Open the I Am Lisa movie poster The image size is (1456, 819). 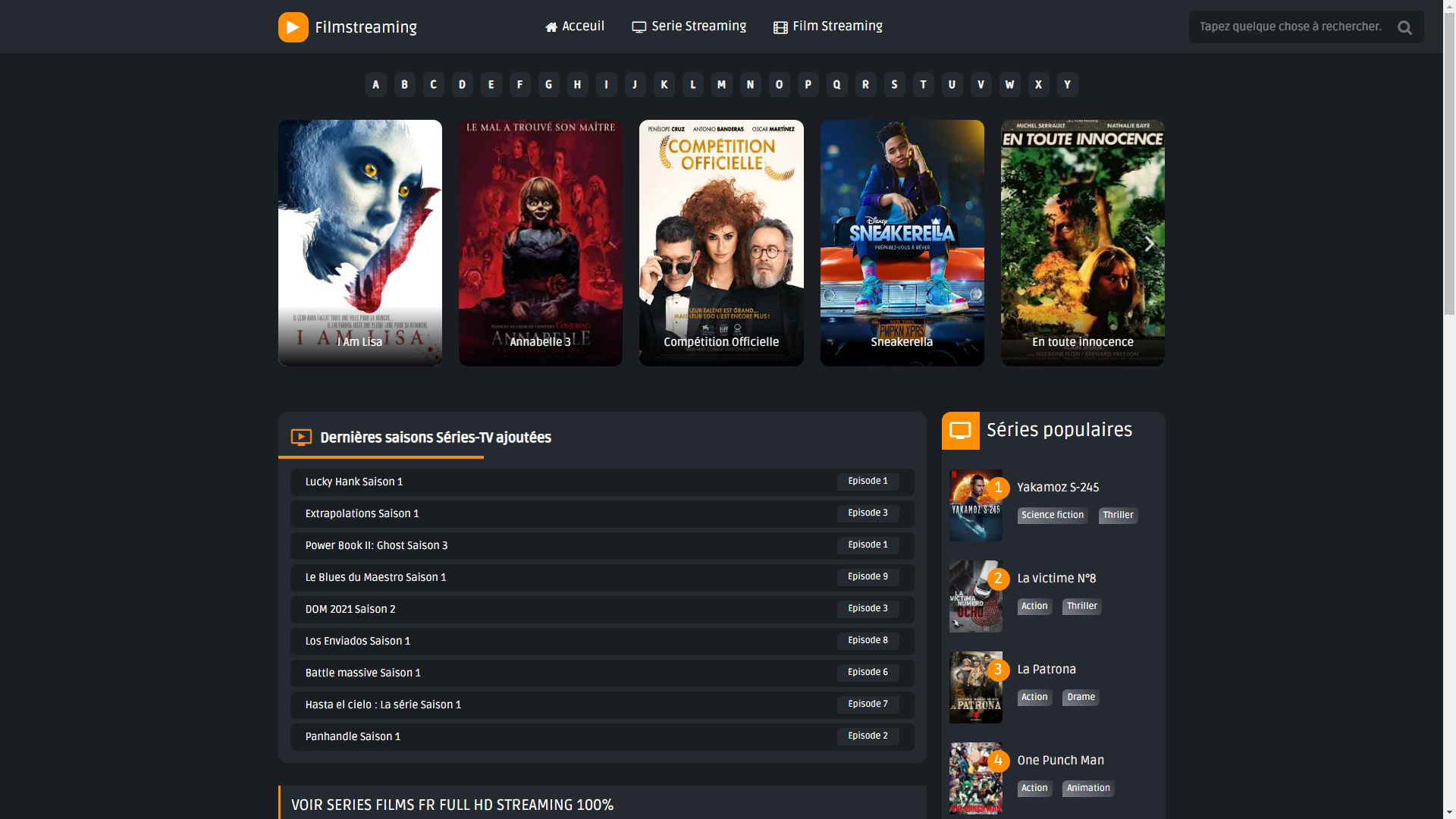point(360,243)
